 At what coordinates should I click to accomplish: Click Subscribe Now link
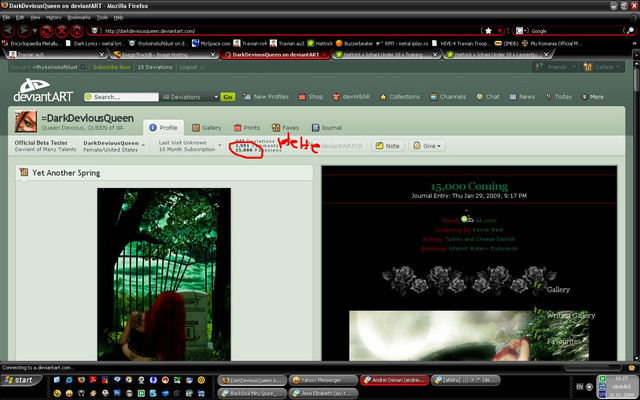click(111, 67)
